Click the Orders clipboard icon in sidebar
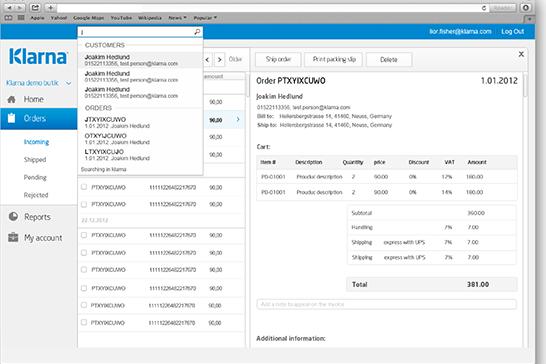 11,118
